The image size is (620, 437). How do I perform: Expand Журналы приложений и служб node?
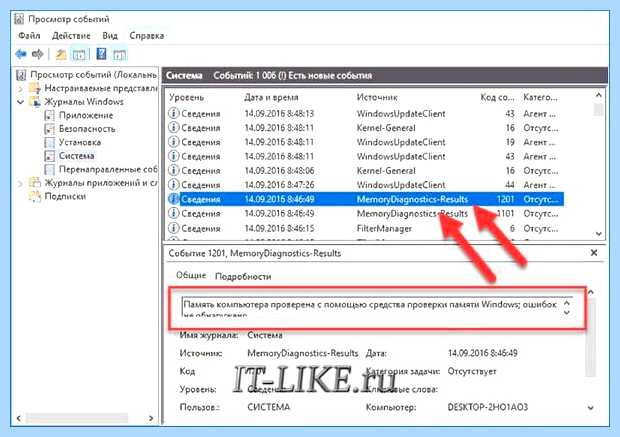point(21,183)
